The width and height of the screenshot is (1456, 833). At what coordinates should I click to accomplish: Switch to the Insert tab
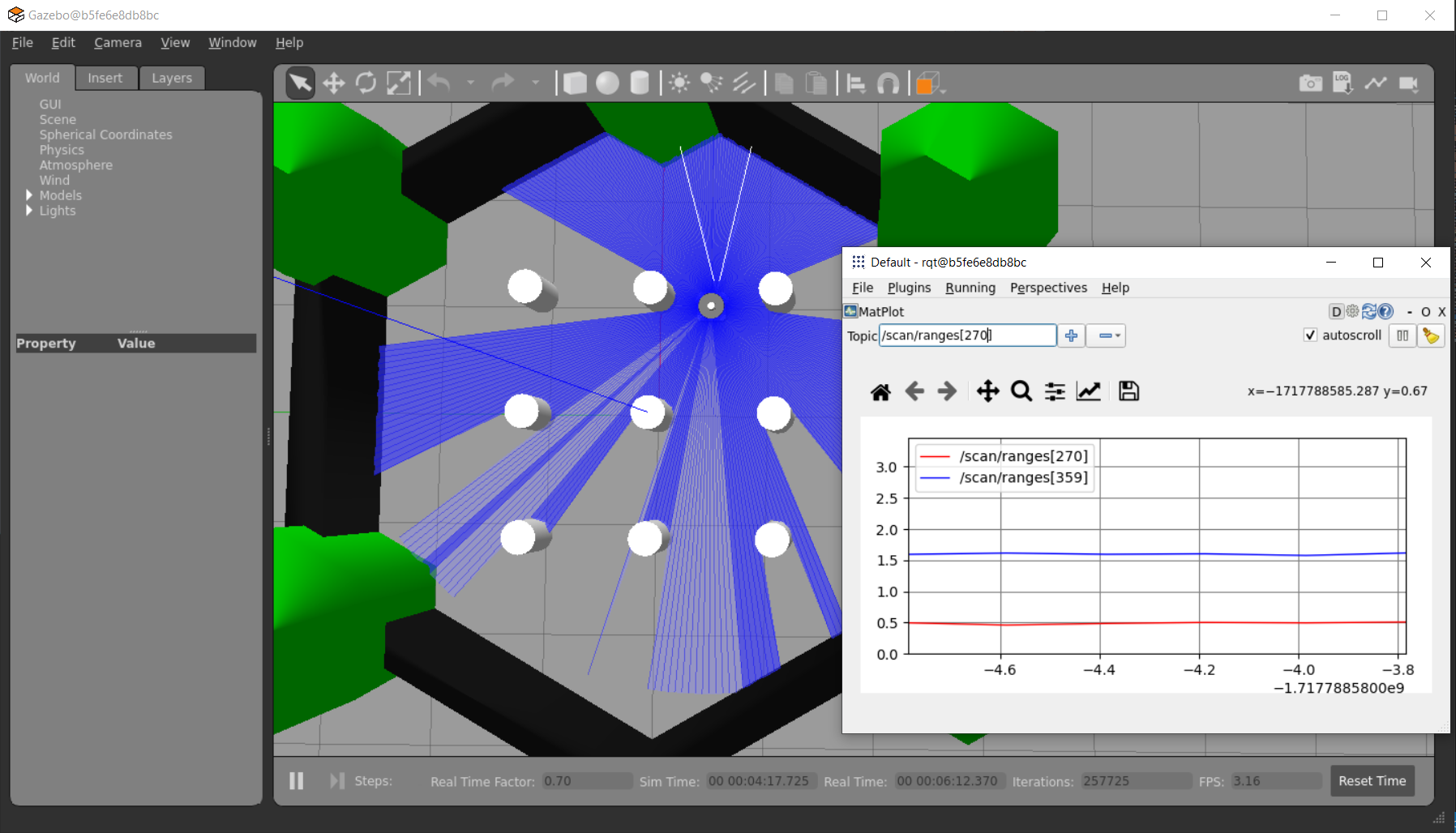(x=105, y=78)
